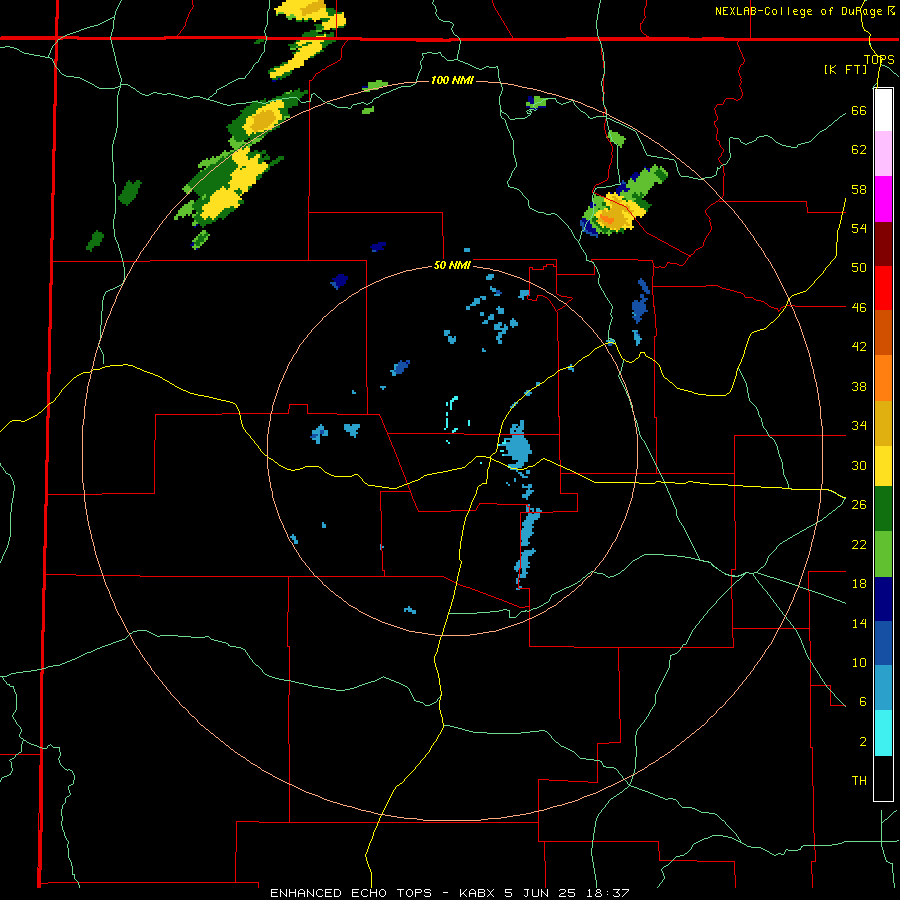Click the black TH threshold swatch
The image size is (900, 900).
tap(883, 778)
